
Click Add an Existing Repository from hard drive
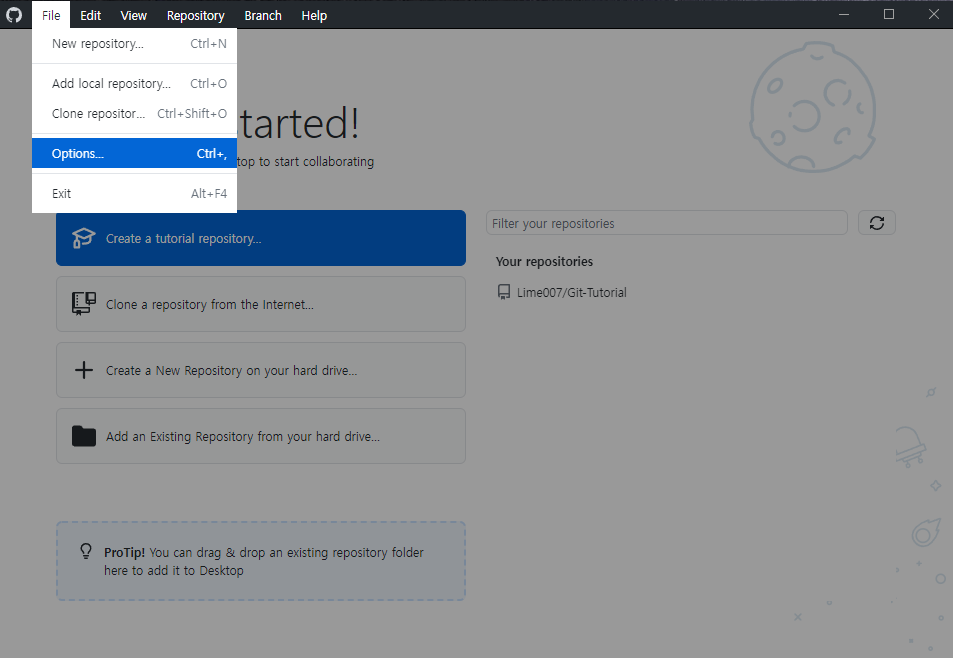(x=261, y=436)
